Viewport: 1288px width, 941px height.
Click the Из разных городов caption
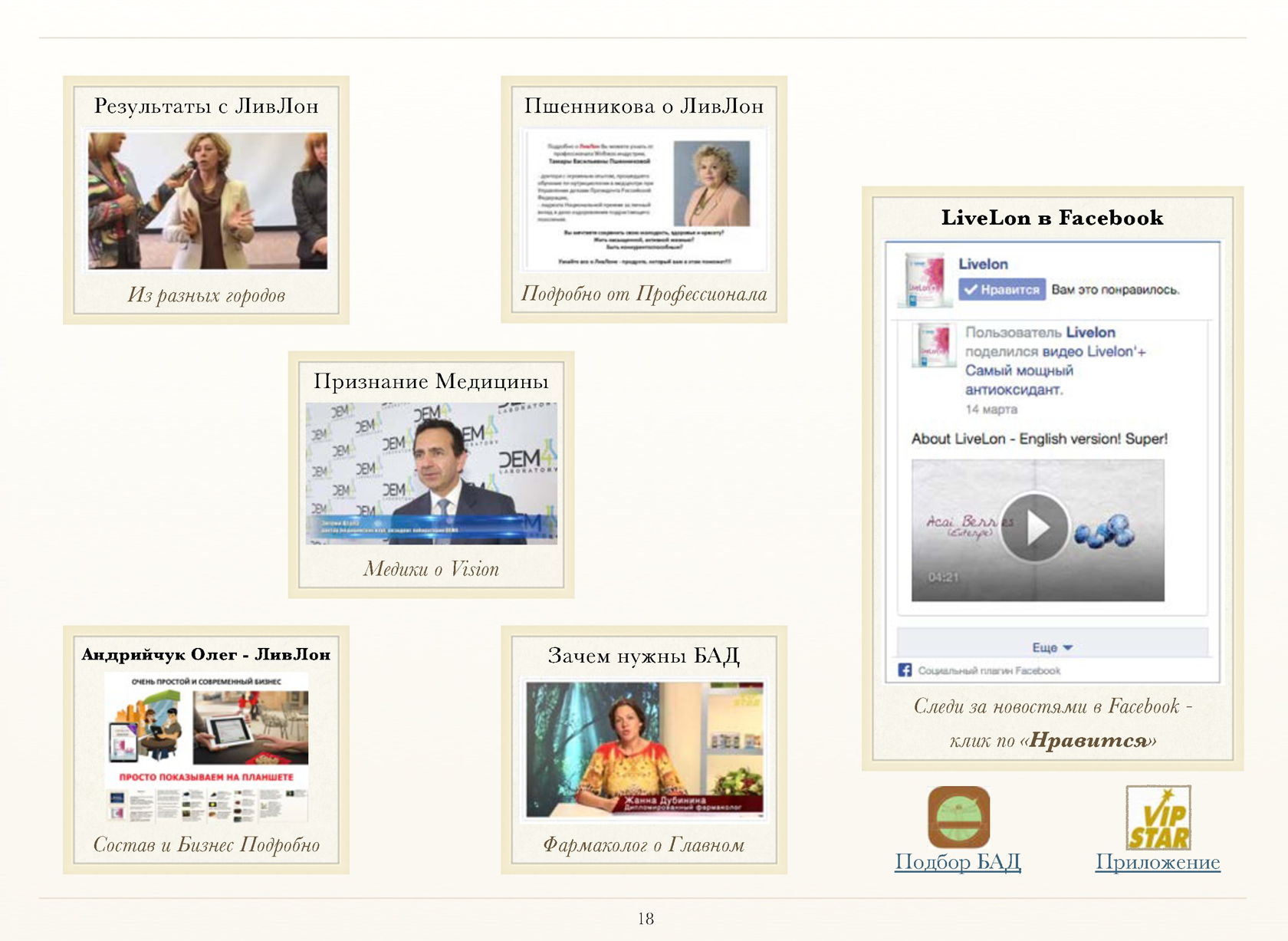[x=206, y=295]
